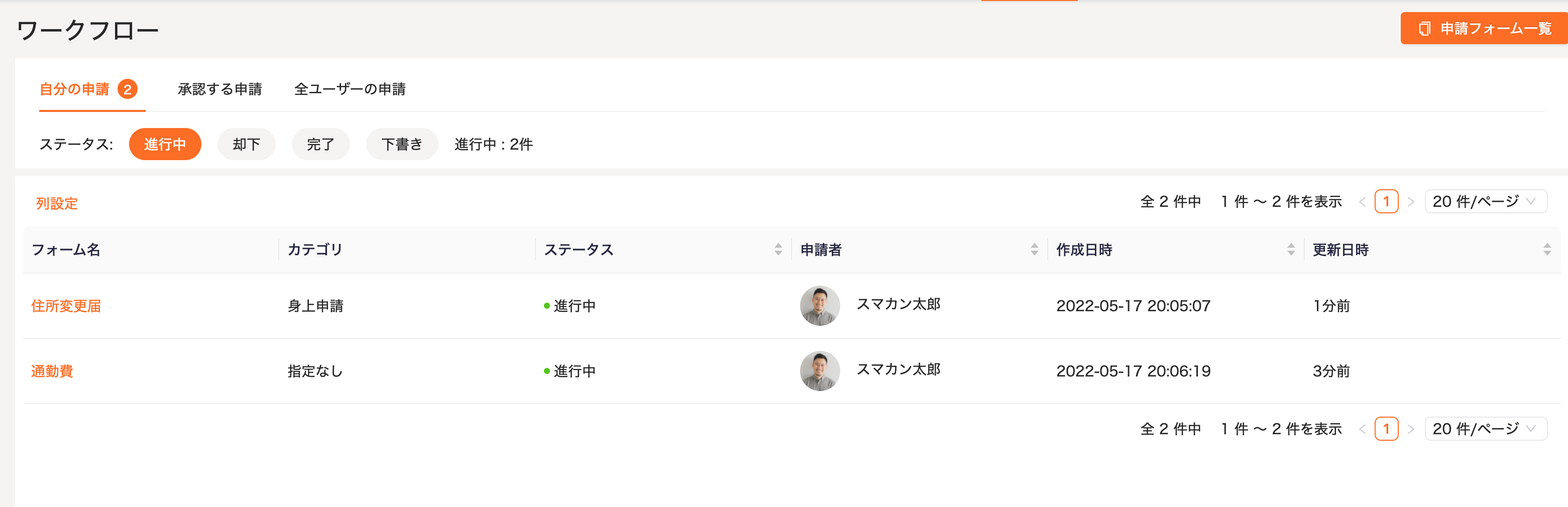Viewport: 1568px width, 507px height.
Task: Click スマカン太郎 avatar in 通勤費 row
Action: 819,370
